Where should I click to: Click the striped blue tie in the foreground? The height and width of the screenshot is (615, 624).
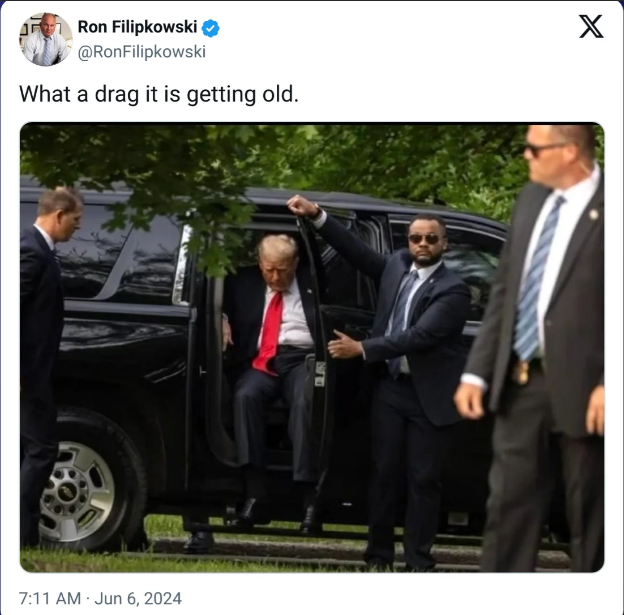pyautogui.click(x=536, y=281)
